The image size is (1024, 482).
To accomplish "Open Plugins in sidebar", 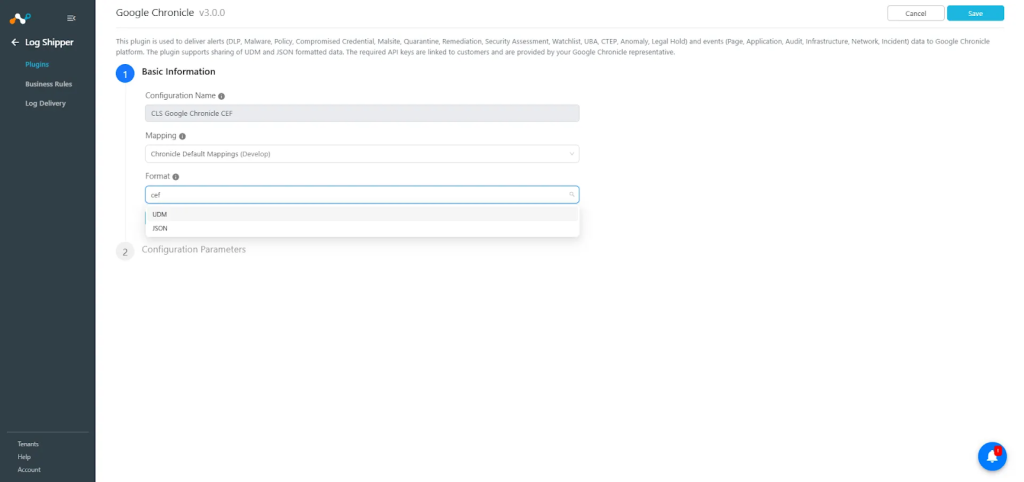I will [x=37, y=65].
